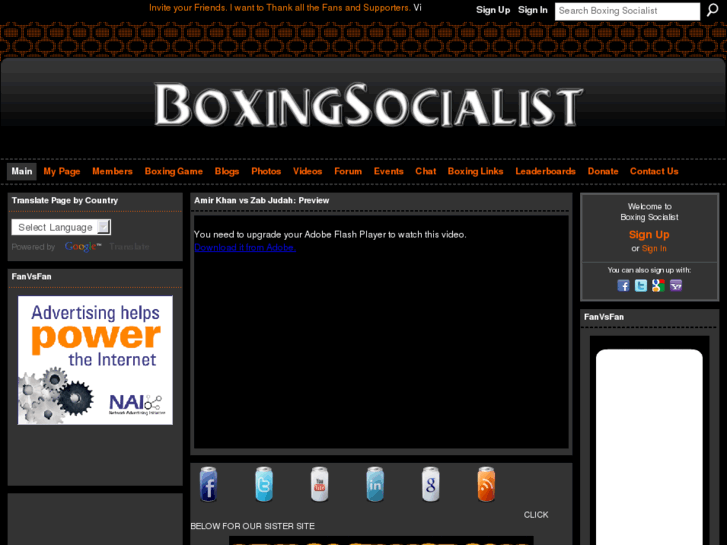Click the Search Boxing Socialist field
The width and height of the screenshot is (727, 545).
tap(627, 11)
